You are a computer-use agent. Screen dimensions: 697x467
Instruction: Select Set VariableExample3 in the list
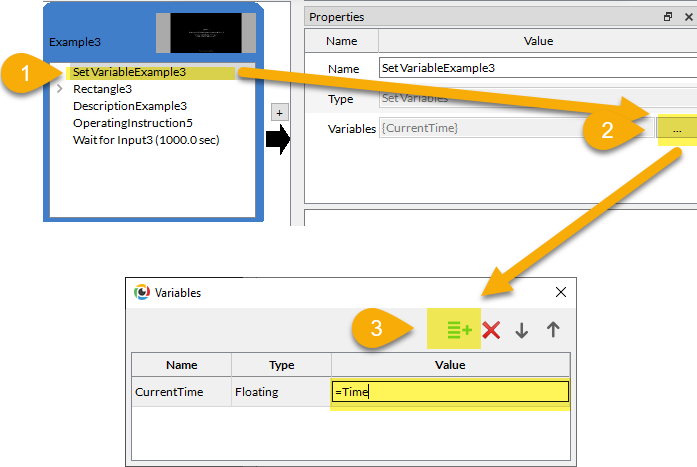[129, 72]
